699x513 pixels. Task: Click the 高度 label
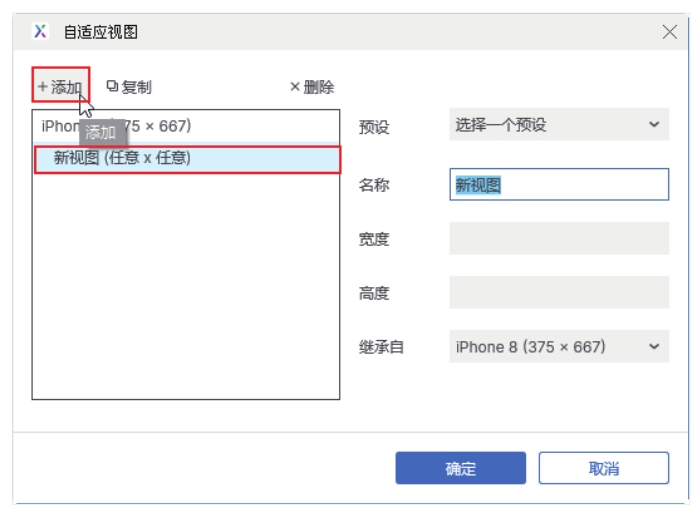click(x=374, y=293)
